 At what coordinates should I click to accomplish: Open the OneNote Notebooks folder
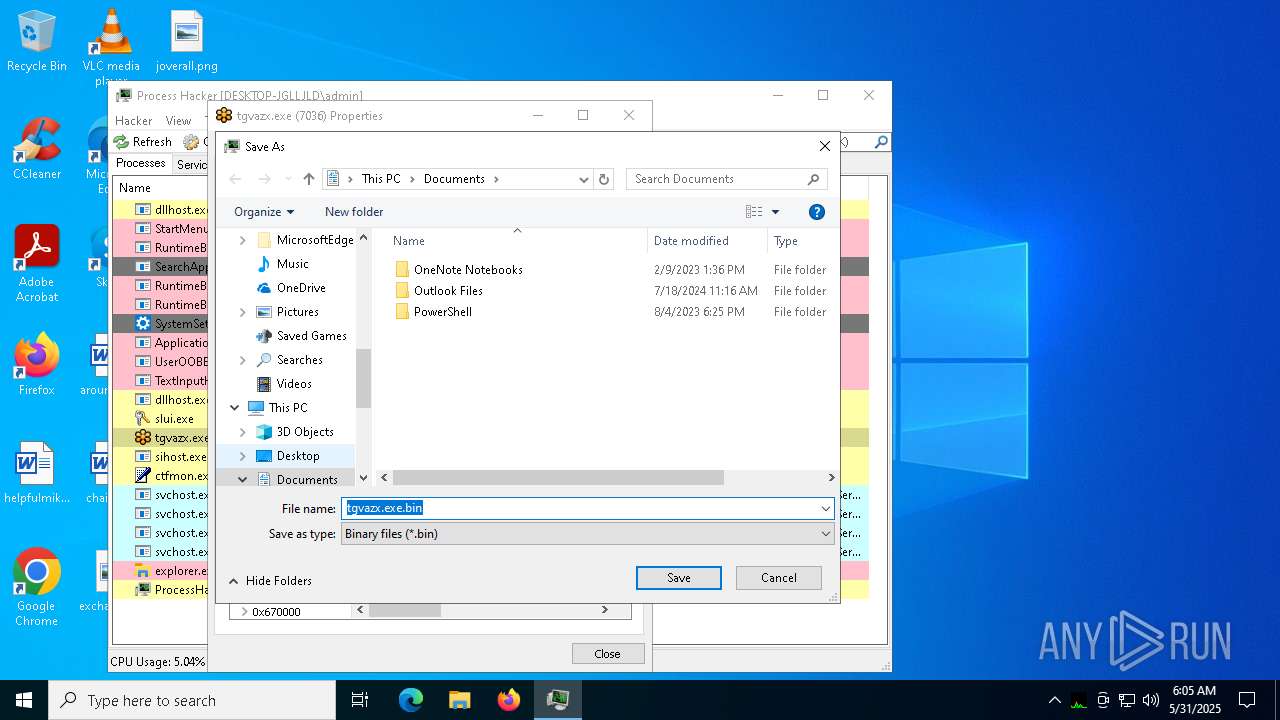468,270
